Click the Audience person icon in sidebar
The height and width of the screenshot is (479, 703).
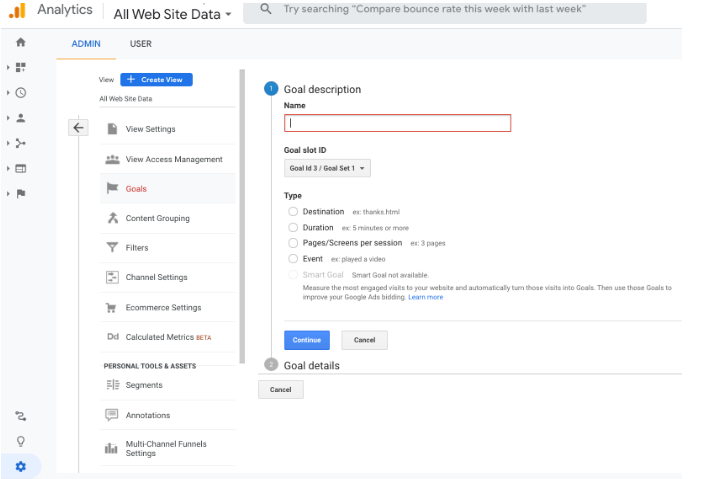[21, 118]
